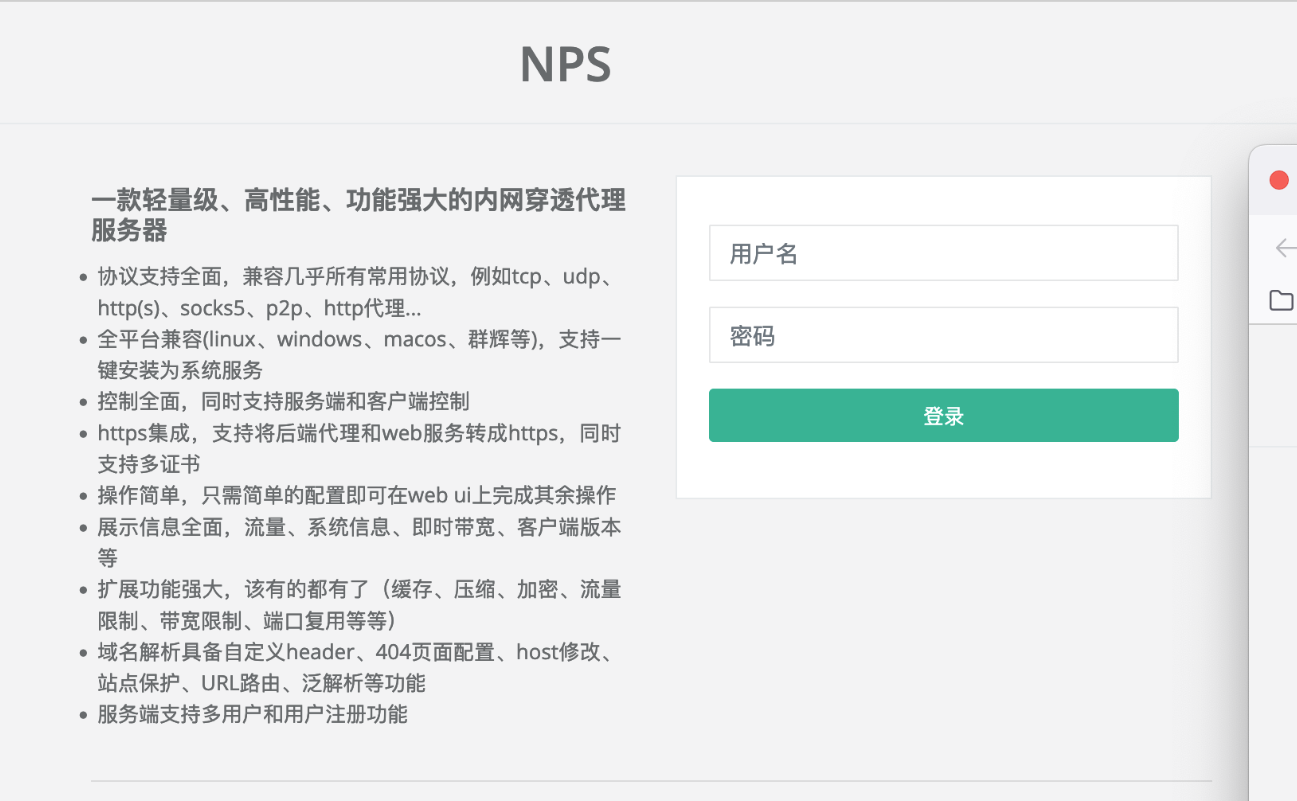Click the 密码 password input field
Viewport: 1297px width, 801px height.
[943, 335]
